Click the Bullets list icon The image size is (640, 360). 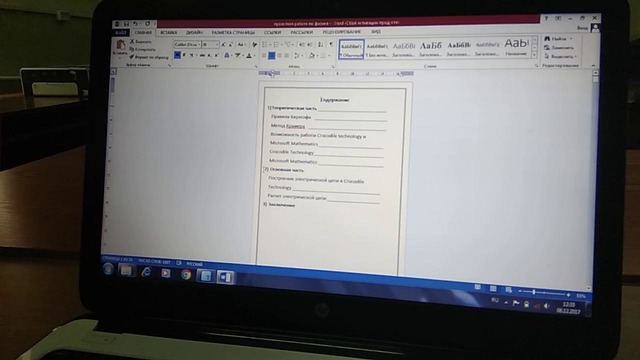[264, 44]
